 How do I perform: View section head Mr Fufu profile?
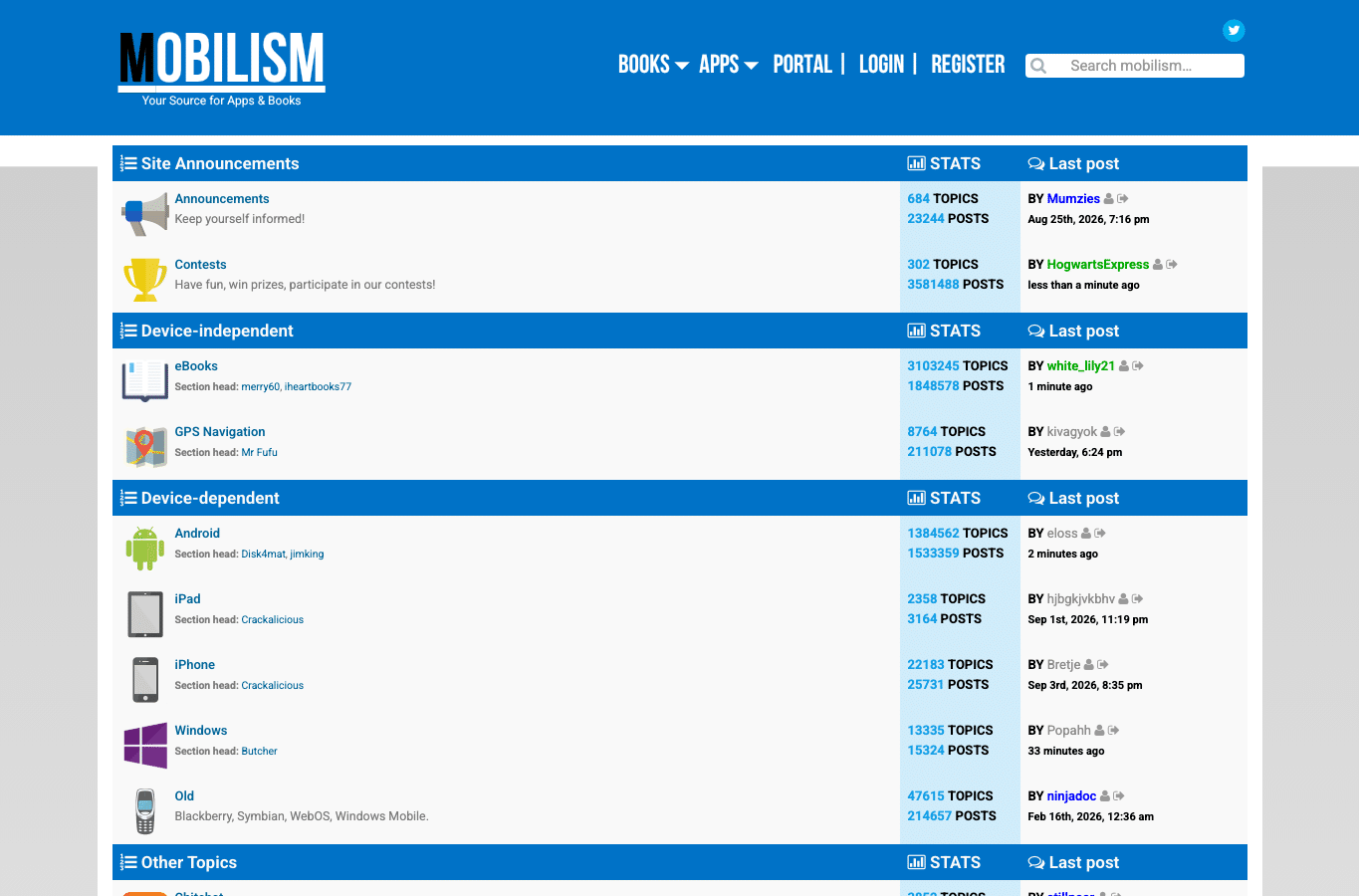point(259,453)
